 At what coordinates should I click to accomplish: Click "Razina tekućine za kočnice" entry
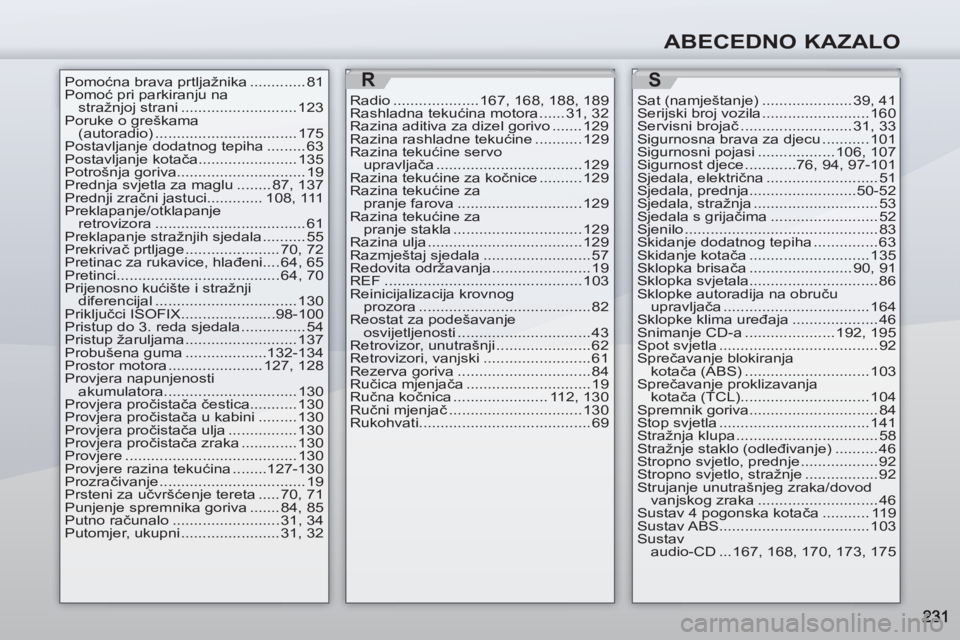479,178
